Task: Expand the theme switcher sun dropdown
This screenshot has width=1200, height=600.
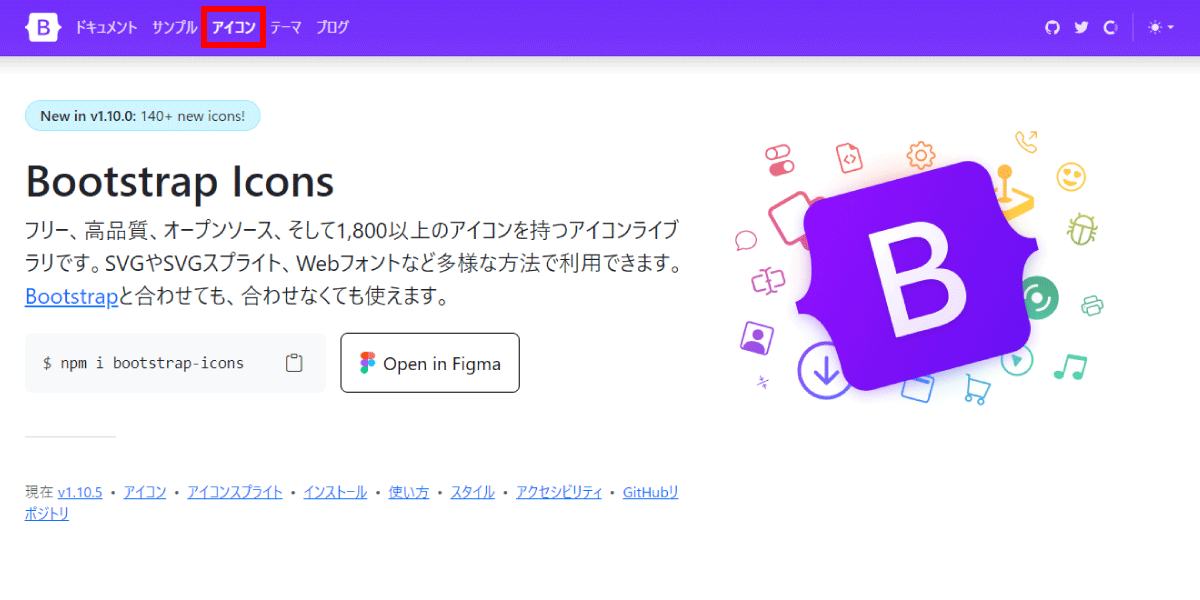Action: tap(1161, 28)
